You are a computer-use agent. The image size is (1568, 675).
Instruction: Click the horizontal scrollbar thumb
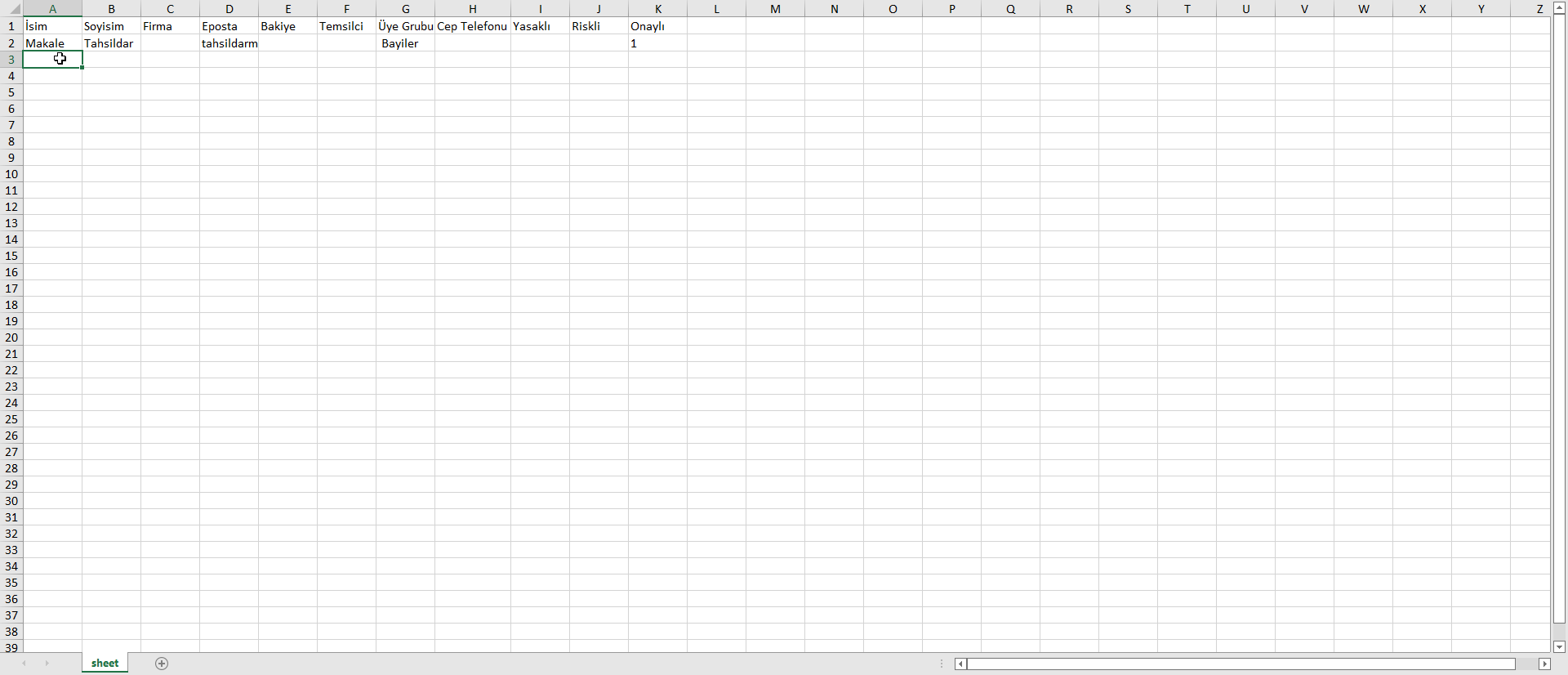pyautogui.click(x=1241, y=664)
